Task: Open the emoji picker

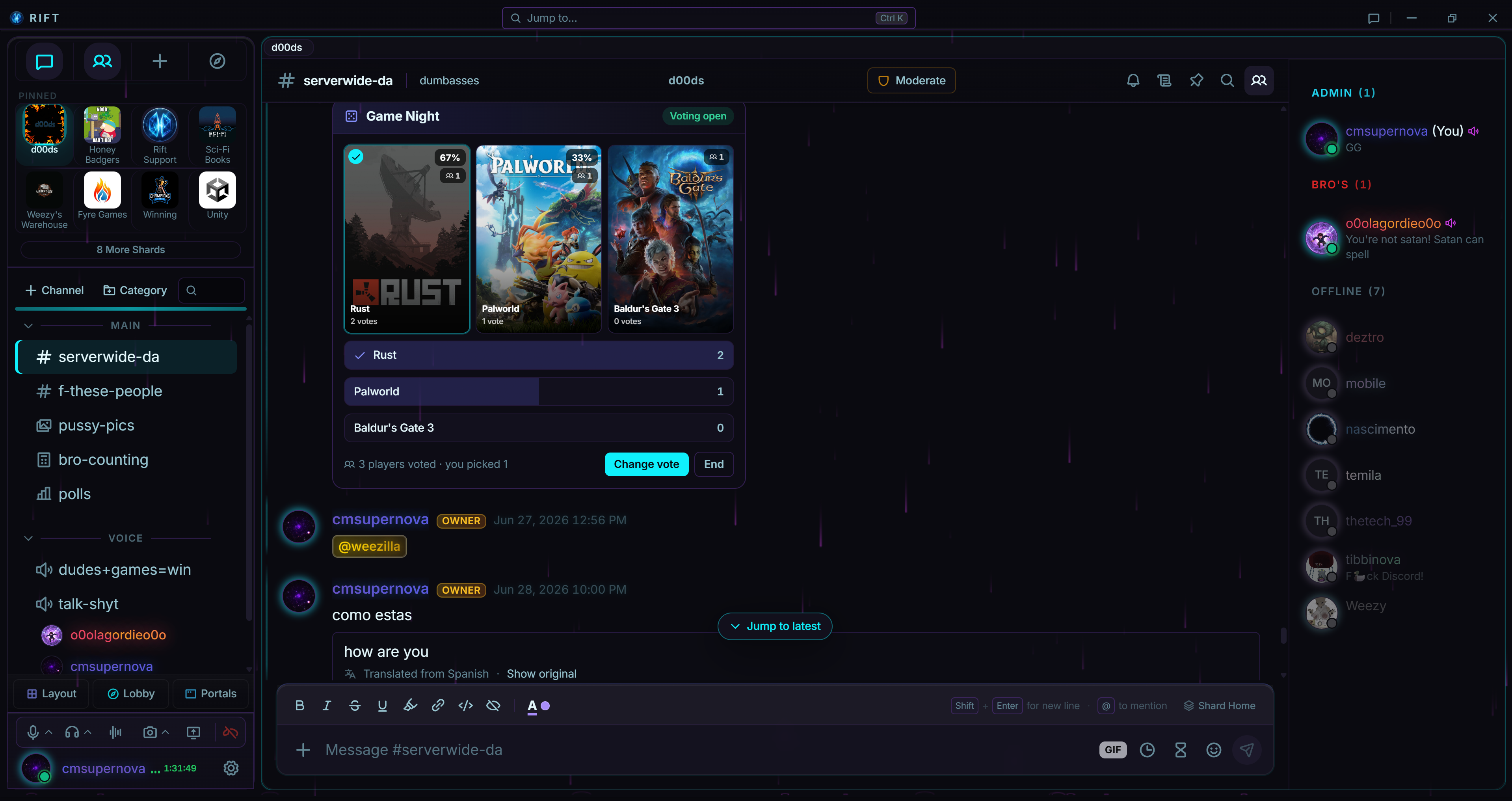Action: coord(1214,749)
